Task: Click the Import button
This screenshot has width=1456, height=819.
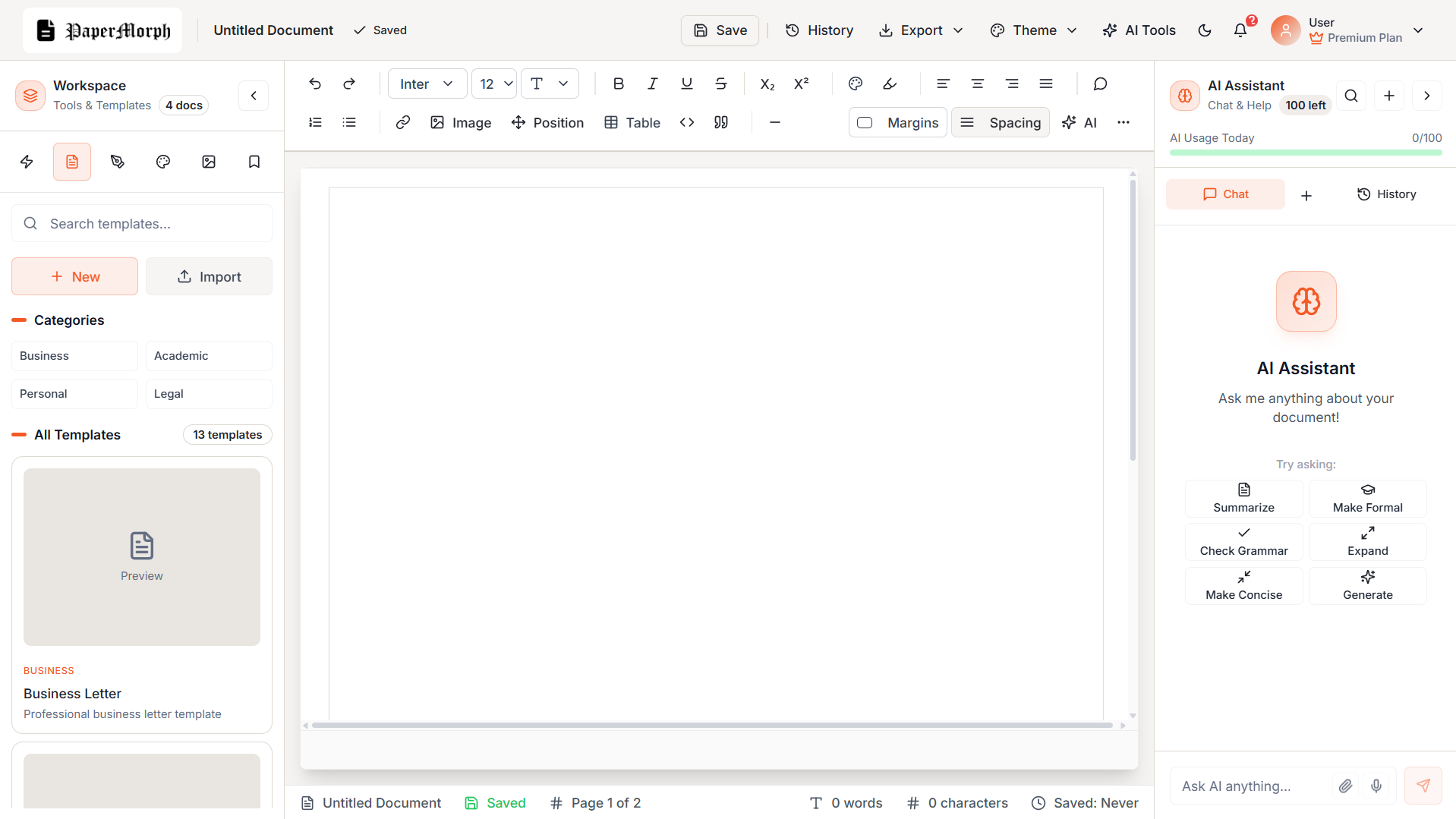Action: tap(209, 276)
